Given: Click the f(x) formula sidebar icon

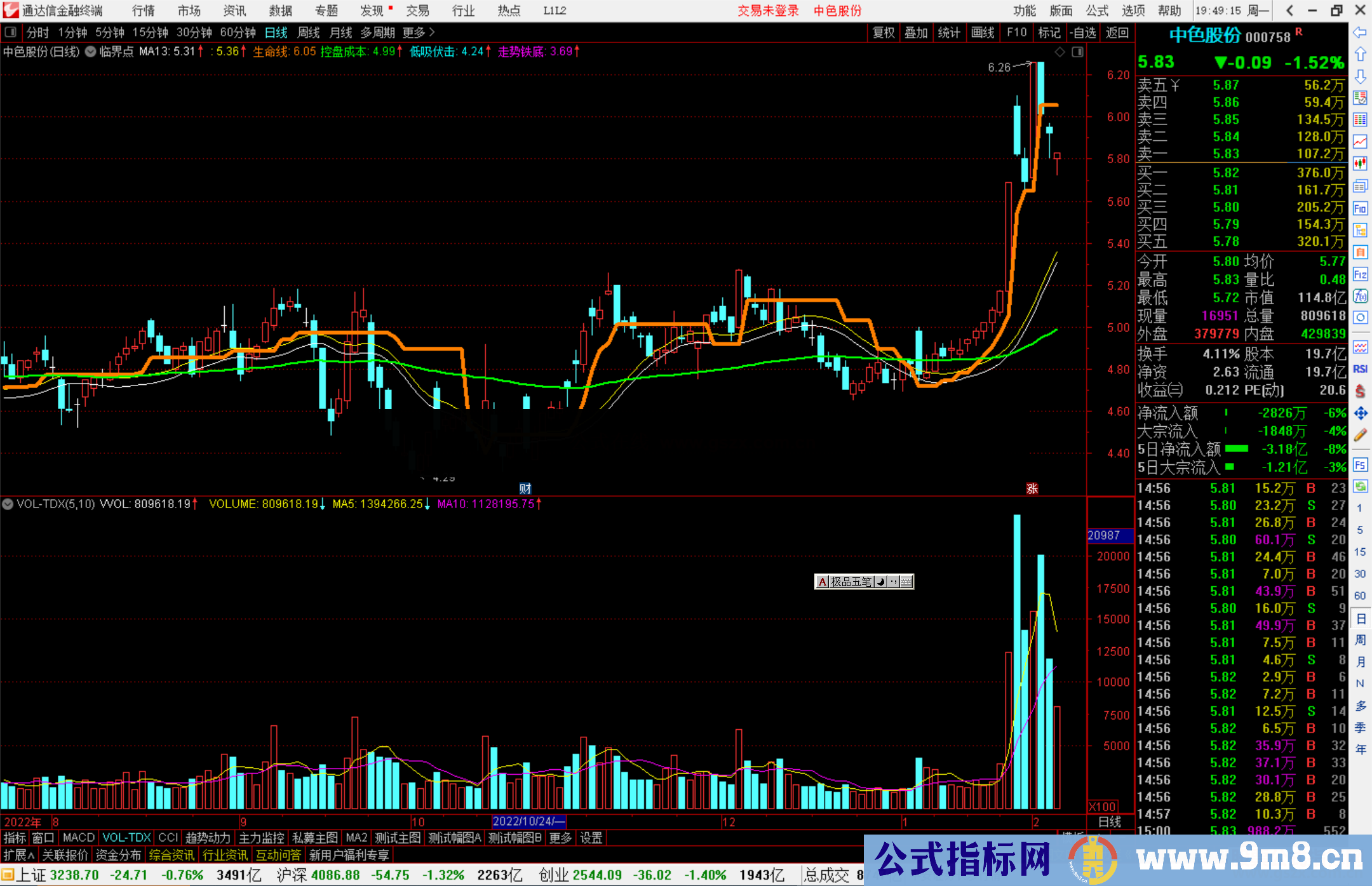Looking at the screenshot, I should click(x=1360, y=296).
